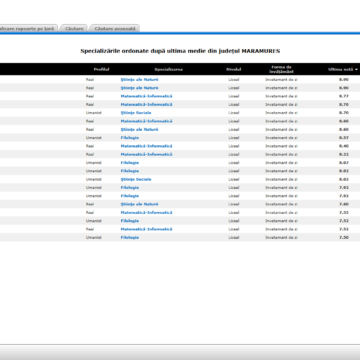Select the 7.60 grade cell
Viewport: 360px width, 360px height.
[x=344, y=204]
